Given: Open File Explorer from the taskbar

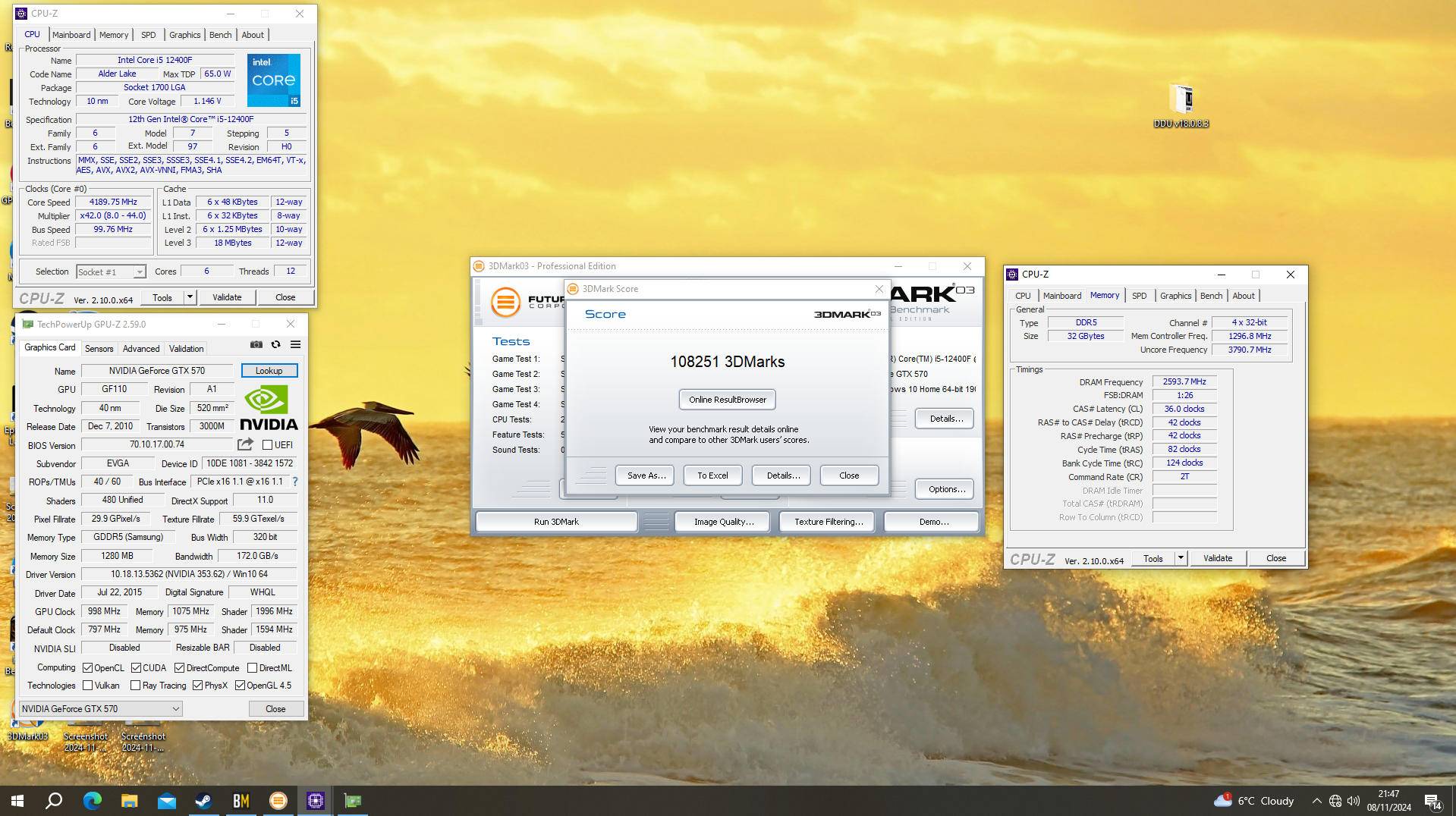Looking at the screenshot, I should [x=129, y=801].
